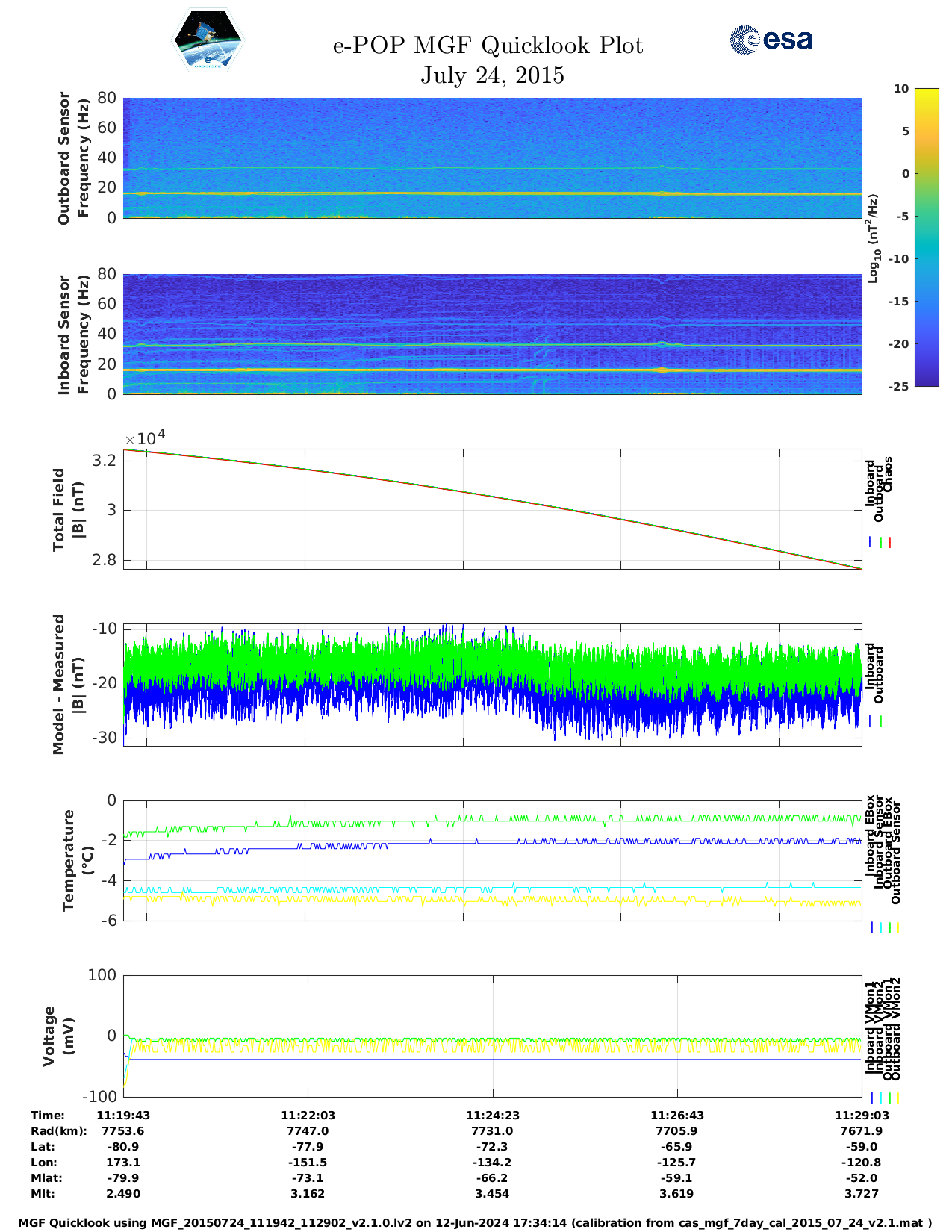The height and width of the screenshot is (1232, 952).
Task: Click the 11:24:23 time label
Action: coord(492,1115)
